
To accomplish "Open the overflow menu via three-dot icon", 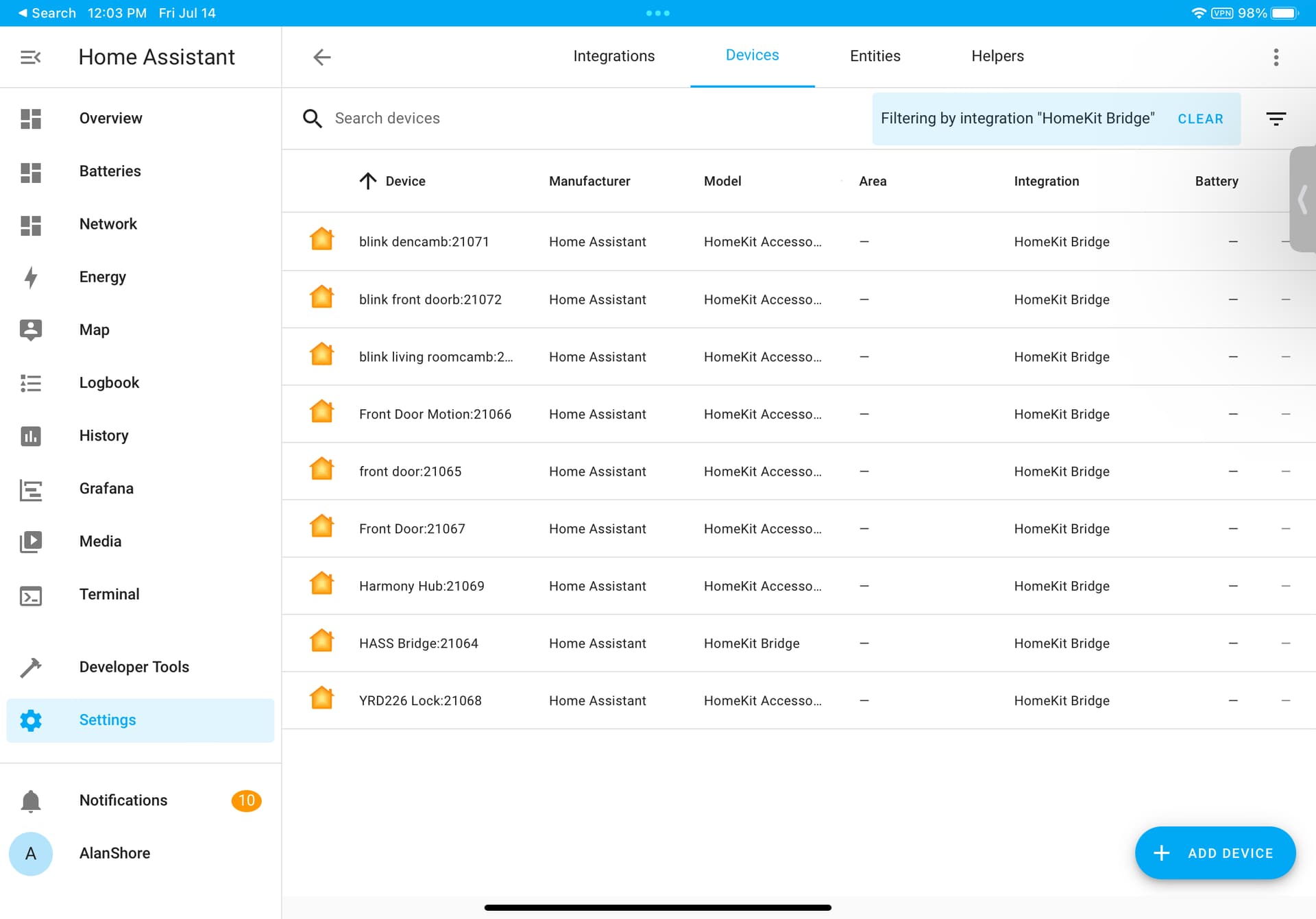I will click(x=1276, y=57).
